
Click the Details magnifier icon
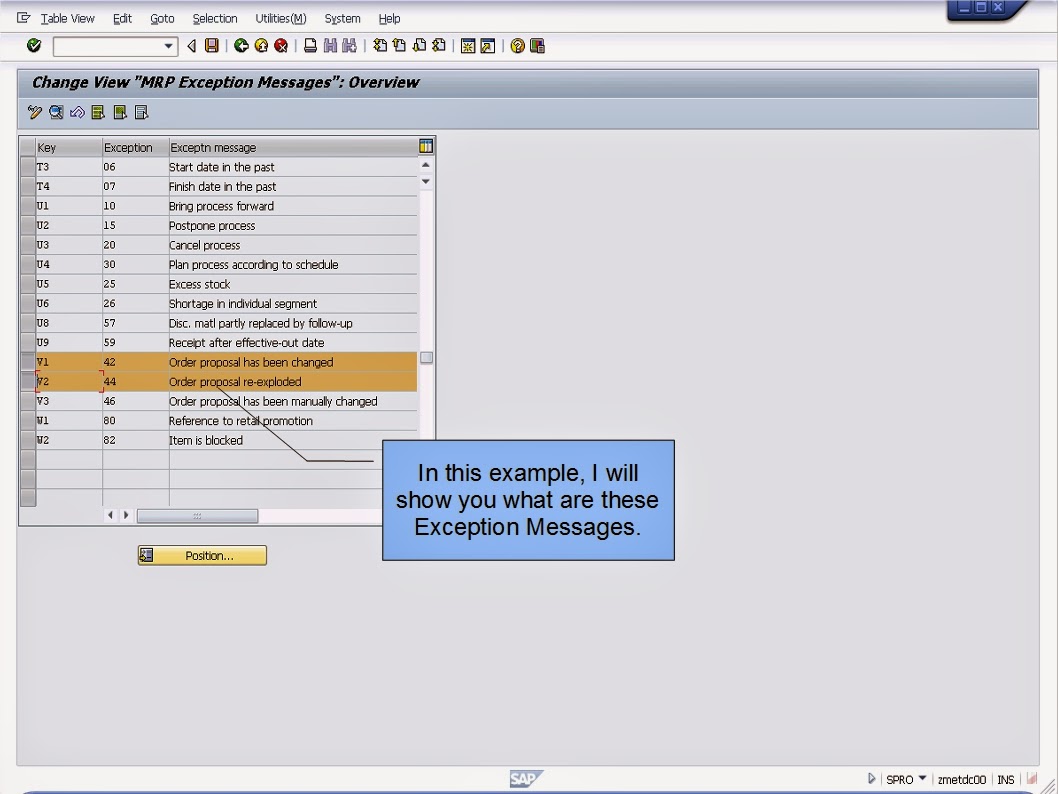(x=56, y=113)
